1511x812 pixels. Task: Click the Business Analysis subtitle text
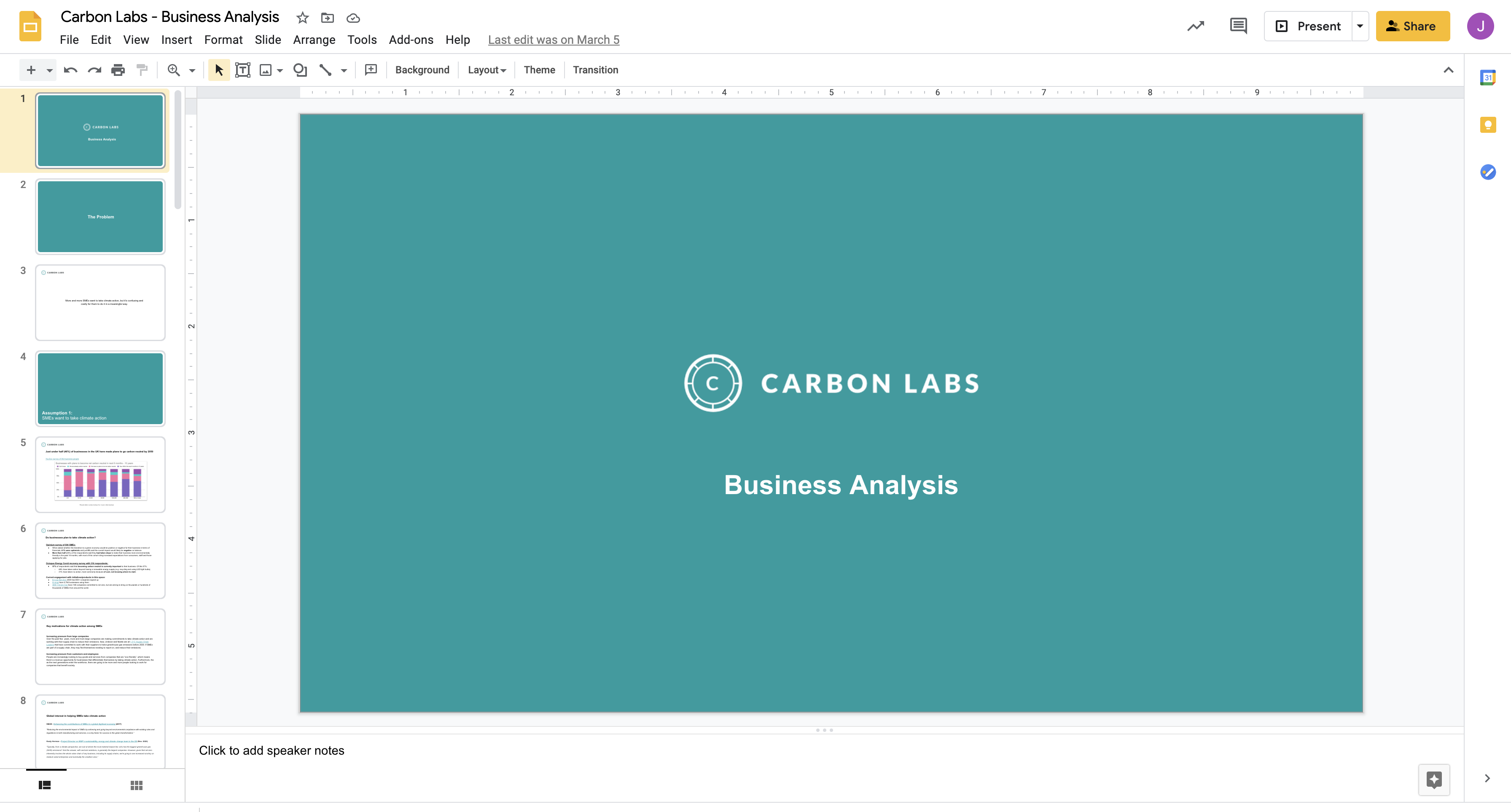841,485
